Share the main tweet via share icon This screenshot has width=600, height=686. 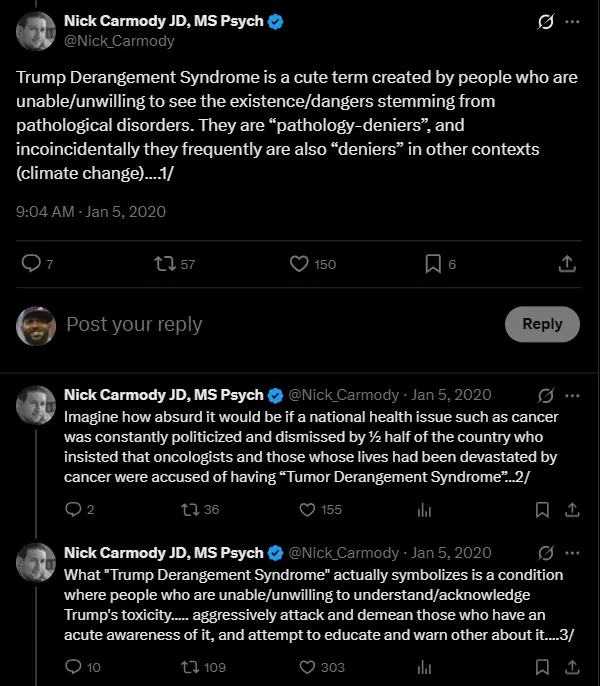566,263
